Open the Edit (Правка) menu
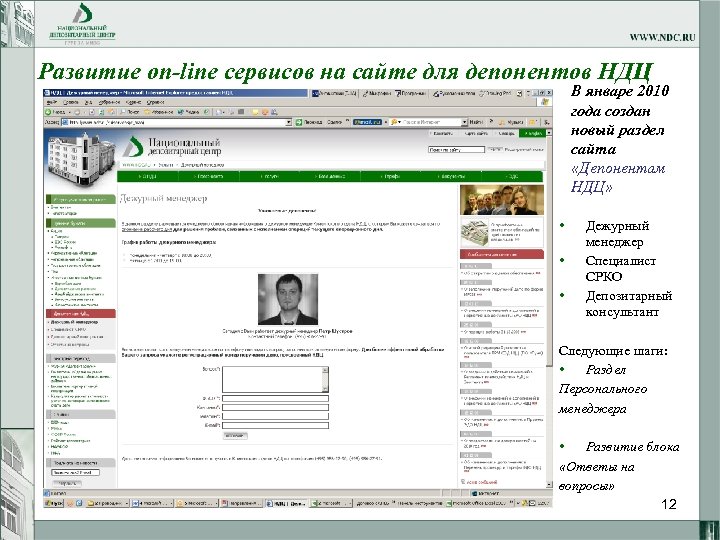 coord(71,102)
